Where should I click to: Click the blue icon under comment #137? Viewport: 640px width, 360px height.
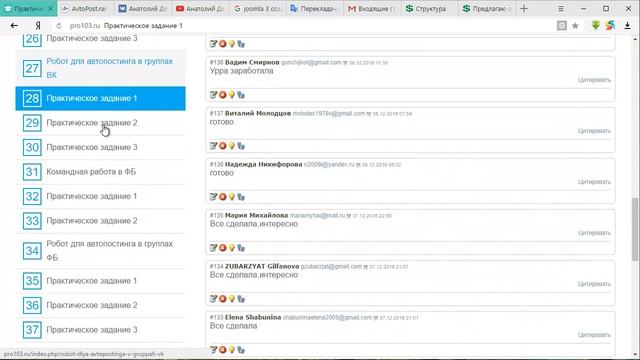pos(241,146)
